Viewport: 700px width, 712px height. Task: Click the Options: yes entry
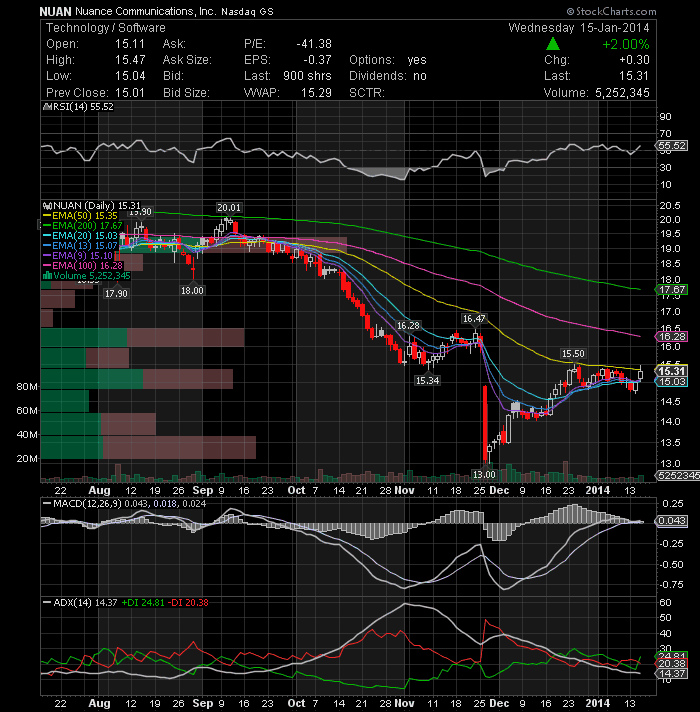tap(388, 60)
